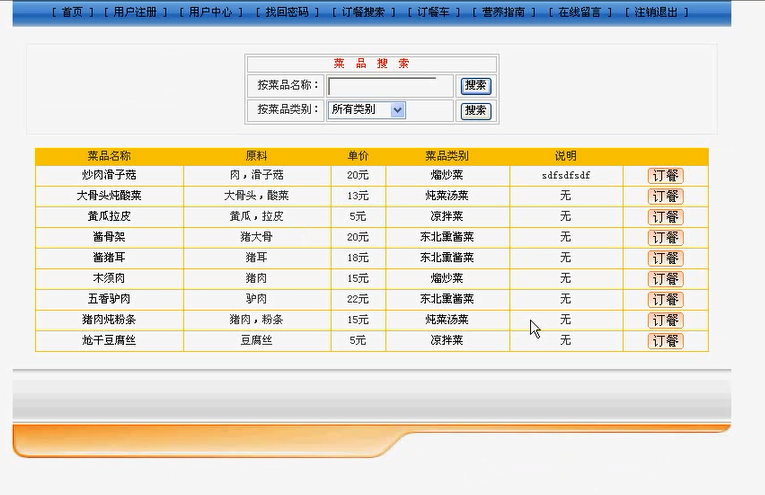Open 用户中心 from the top menu

[211, 12]
